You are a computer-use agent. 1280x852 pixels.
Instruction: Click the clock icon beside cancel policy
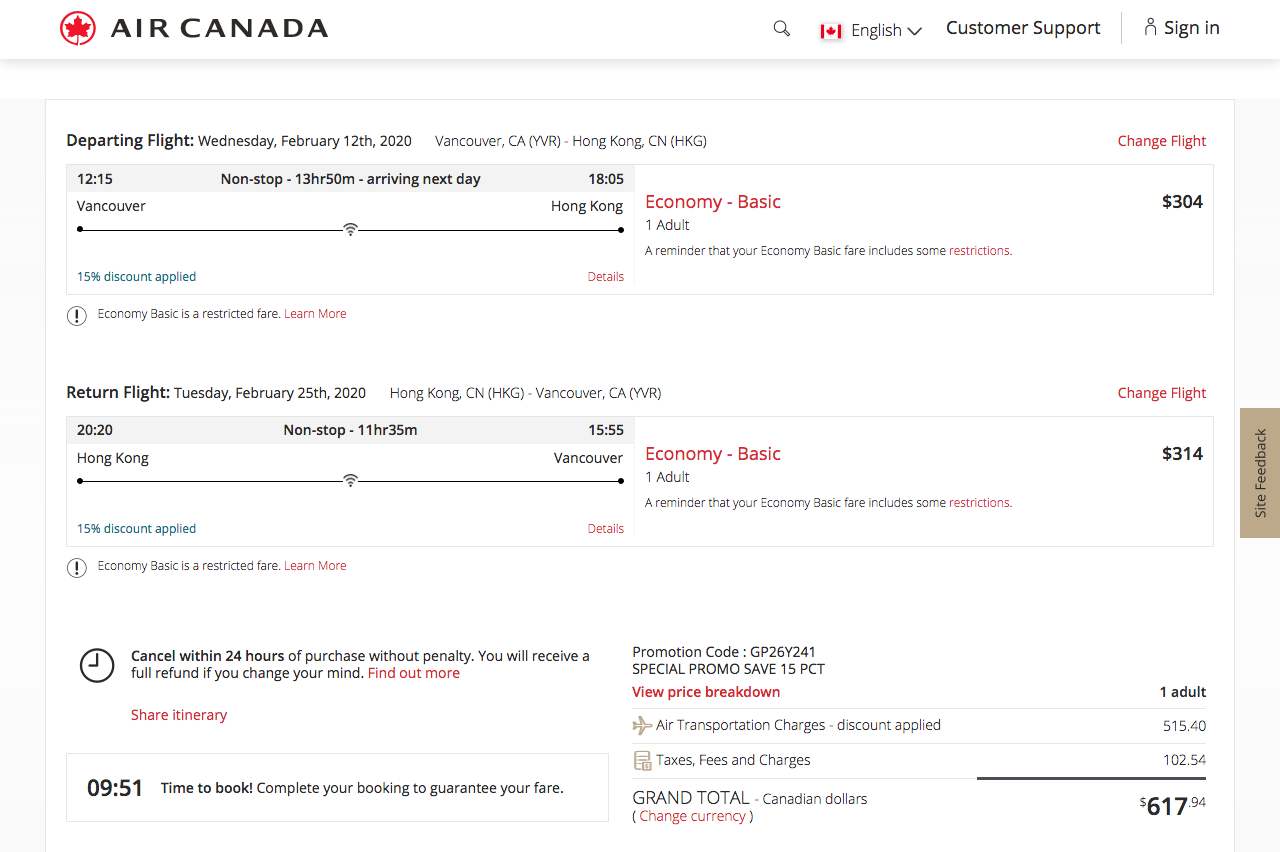click(x=97, y=665)
